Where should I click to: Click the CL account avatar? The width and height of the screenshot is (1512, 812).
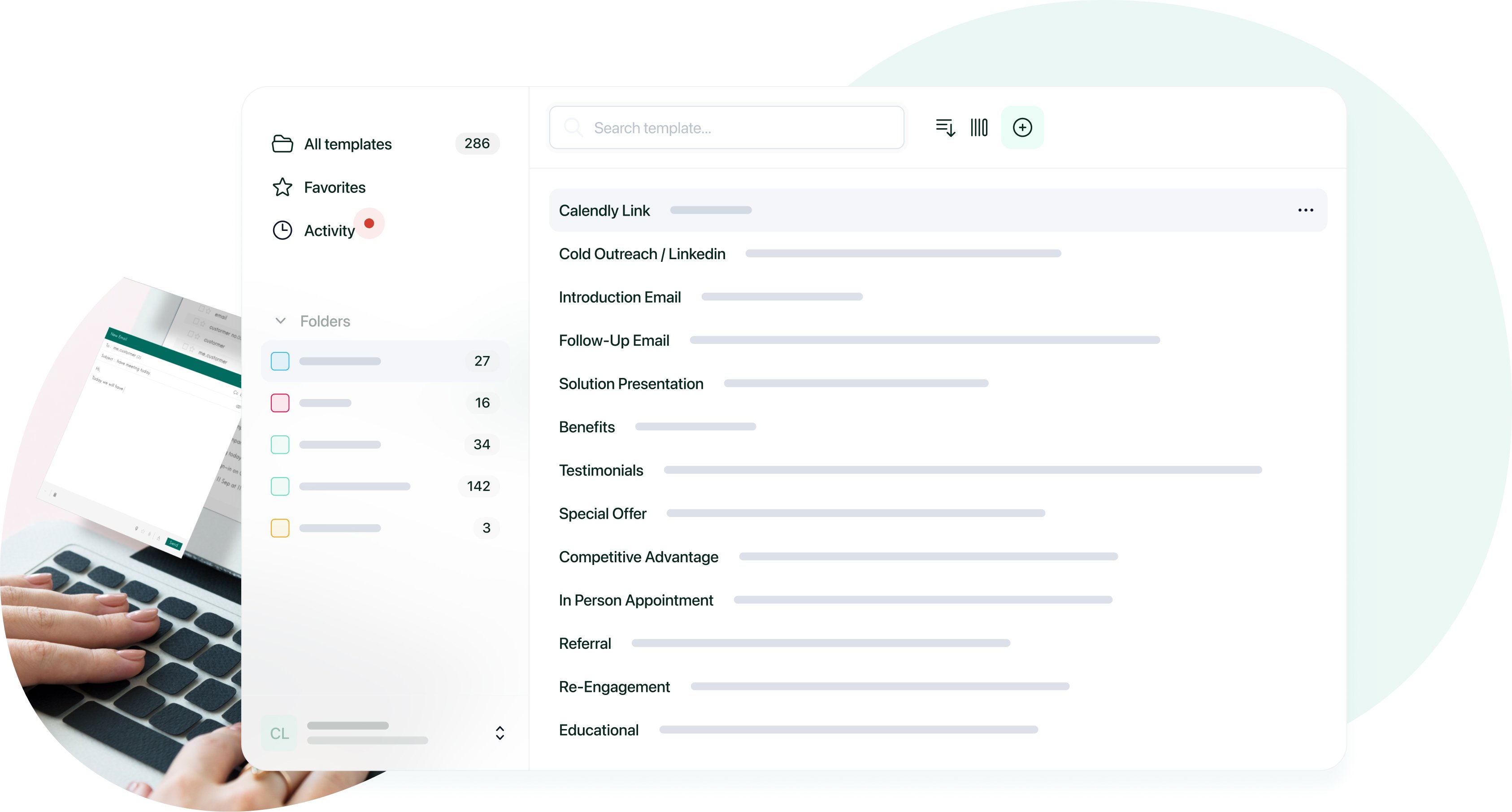pos(279,733)
